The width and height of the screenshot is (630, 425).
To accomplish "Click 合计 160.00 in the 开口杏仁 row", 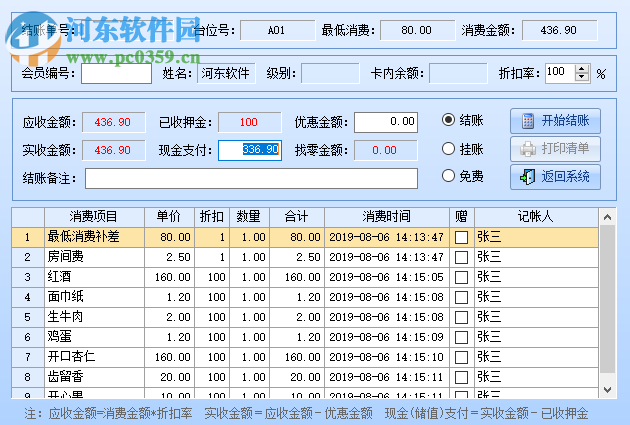I will pyautogui.click(x=303, y=357).
